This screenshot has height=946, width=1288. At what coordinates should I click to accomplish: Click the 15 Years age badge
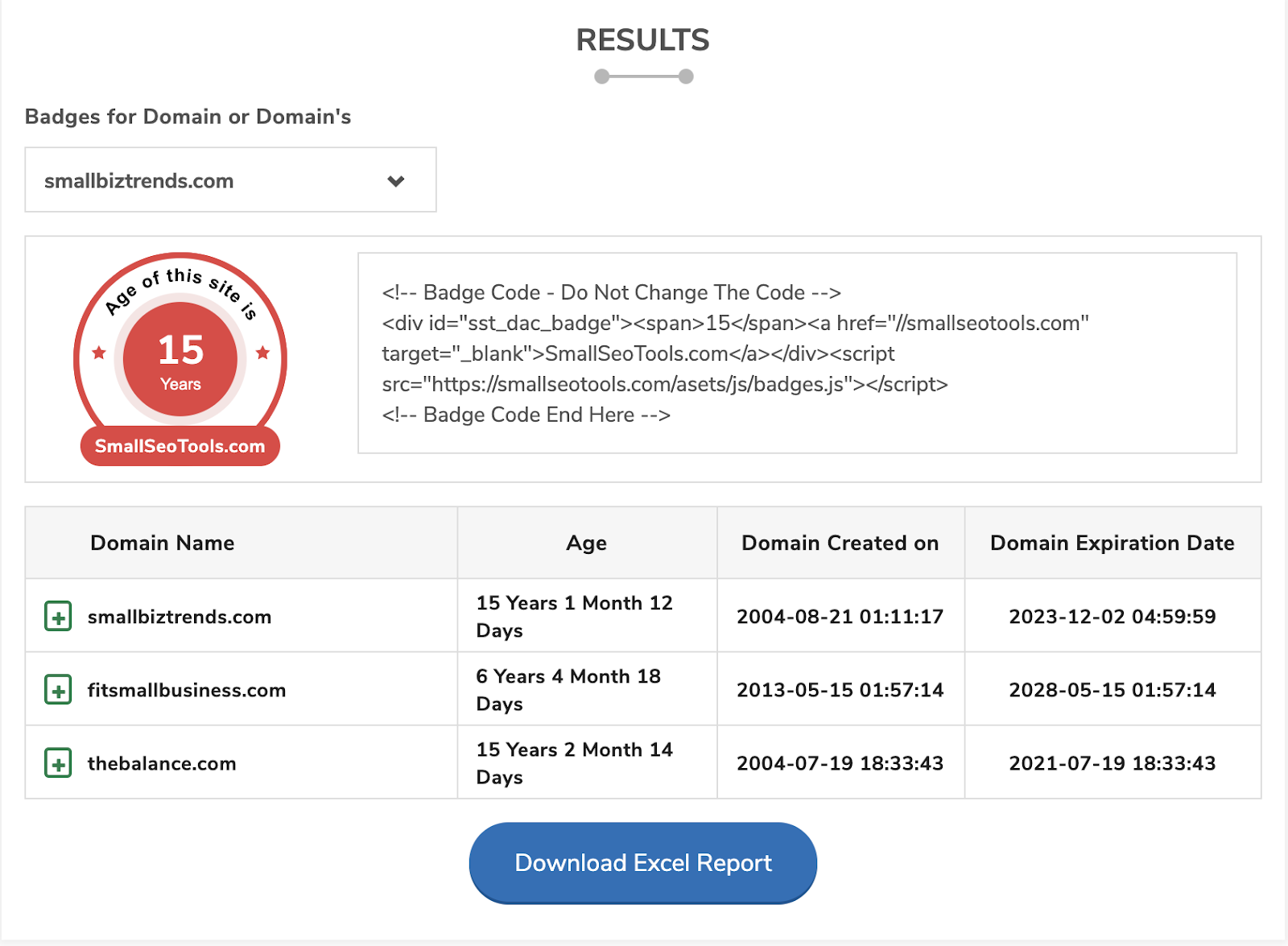(180, 359)
